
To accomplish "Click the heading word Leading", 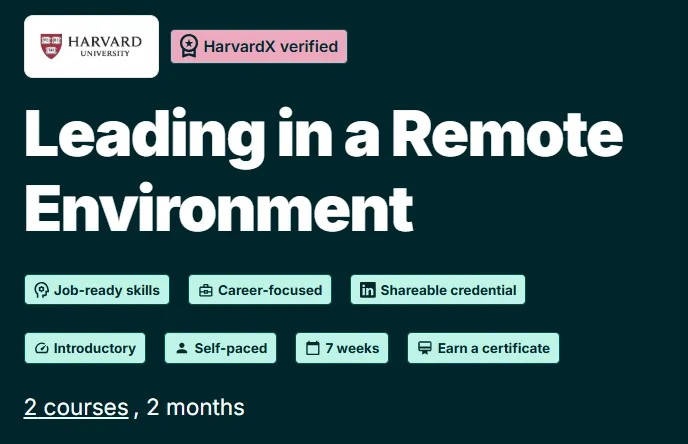I will [145, 138].
